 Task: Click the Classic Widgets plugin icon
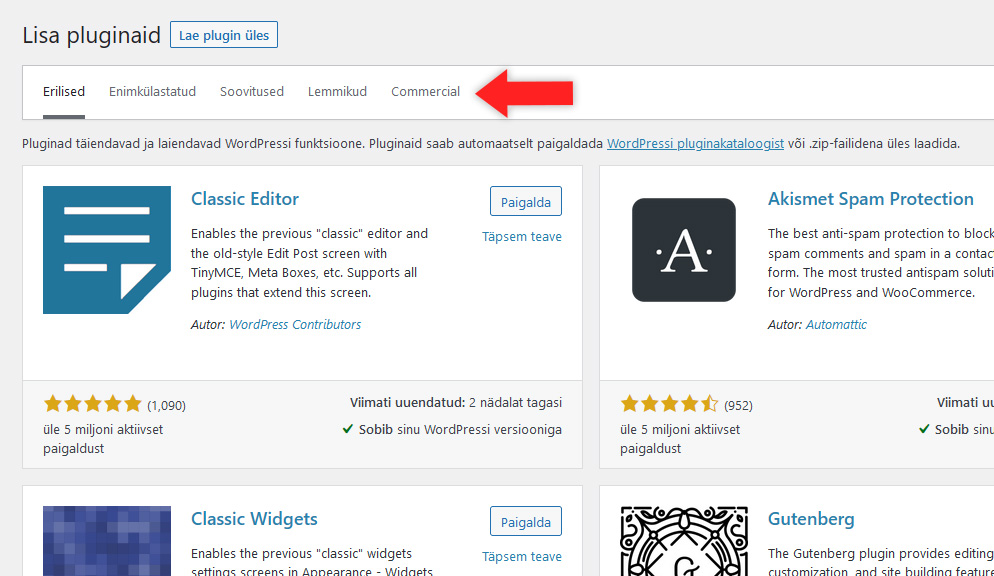pyautogui.click(x=107, y=541)
